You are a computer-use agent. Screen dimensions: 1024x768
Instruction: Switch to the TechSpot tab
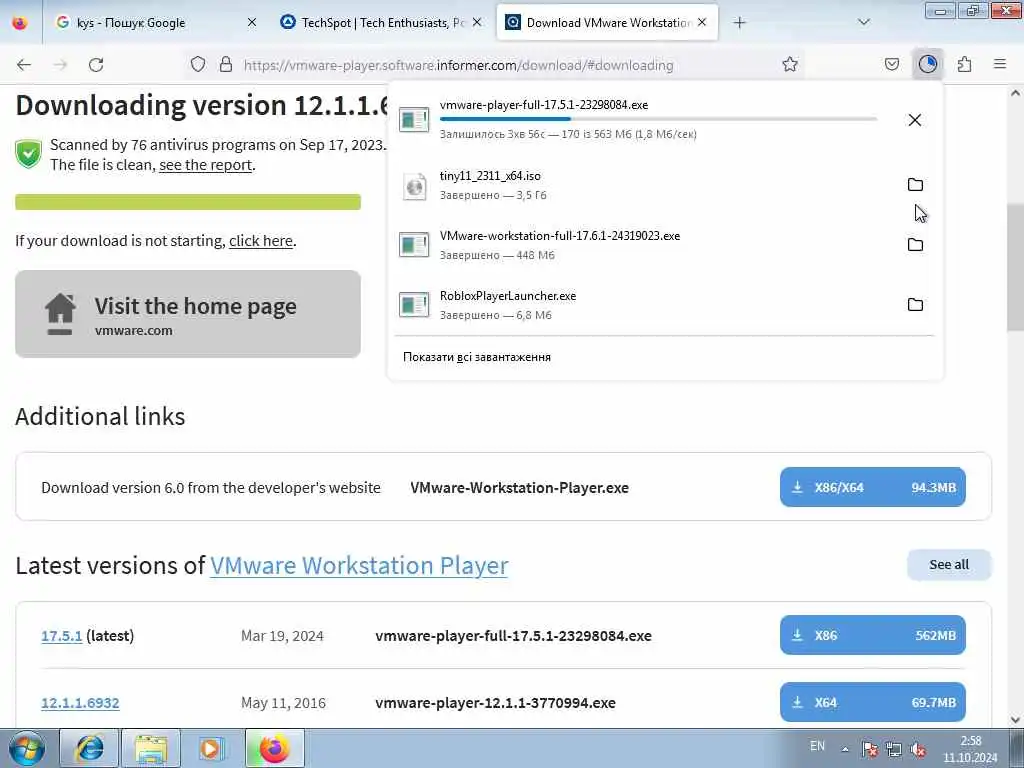(381, 23)
